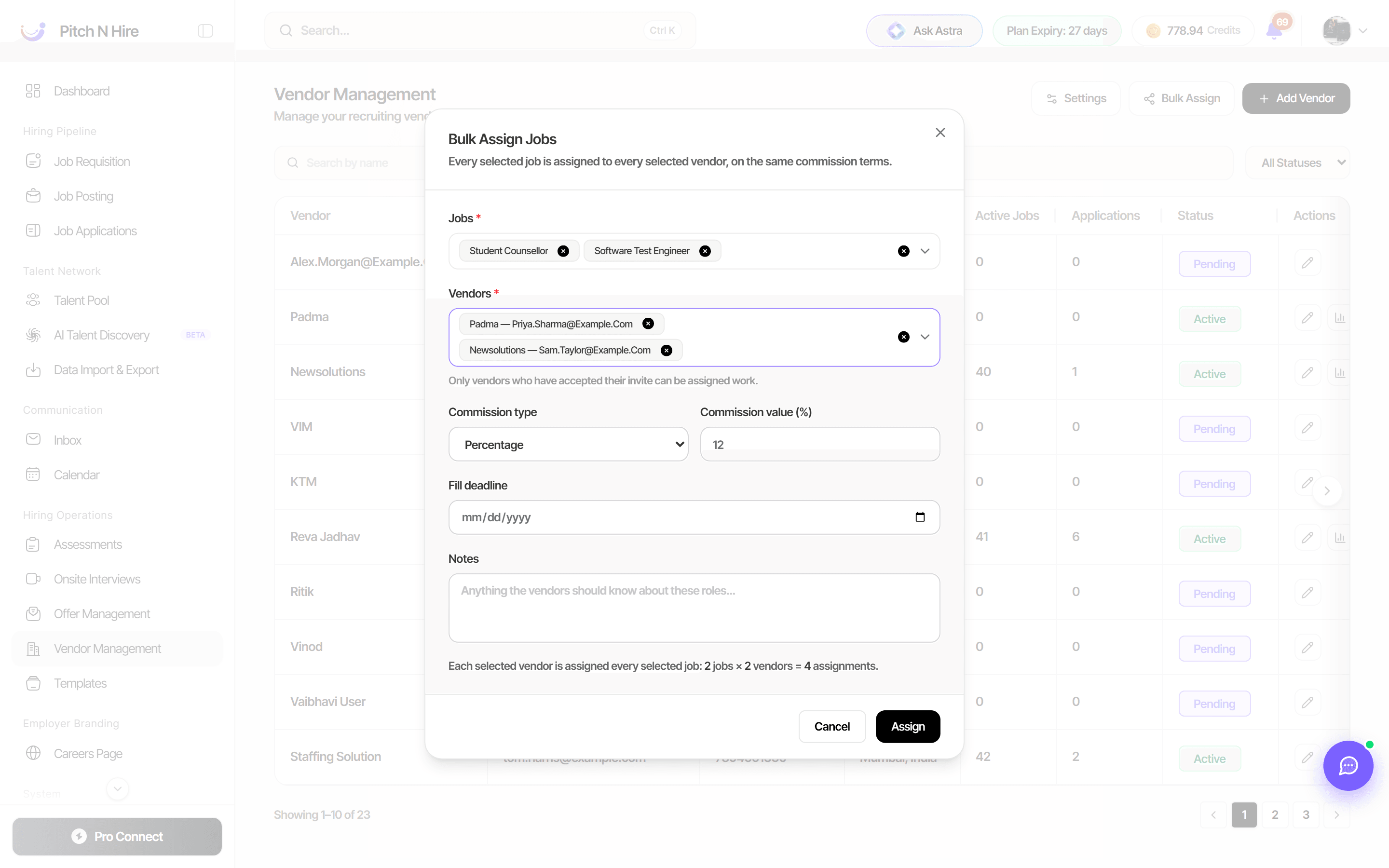Edit the Vinod vendor row
The image size is (1389, 868).
[x=1307, y=648]
